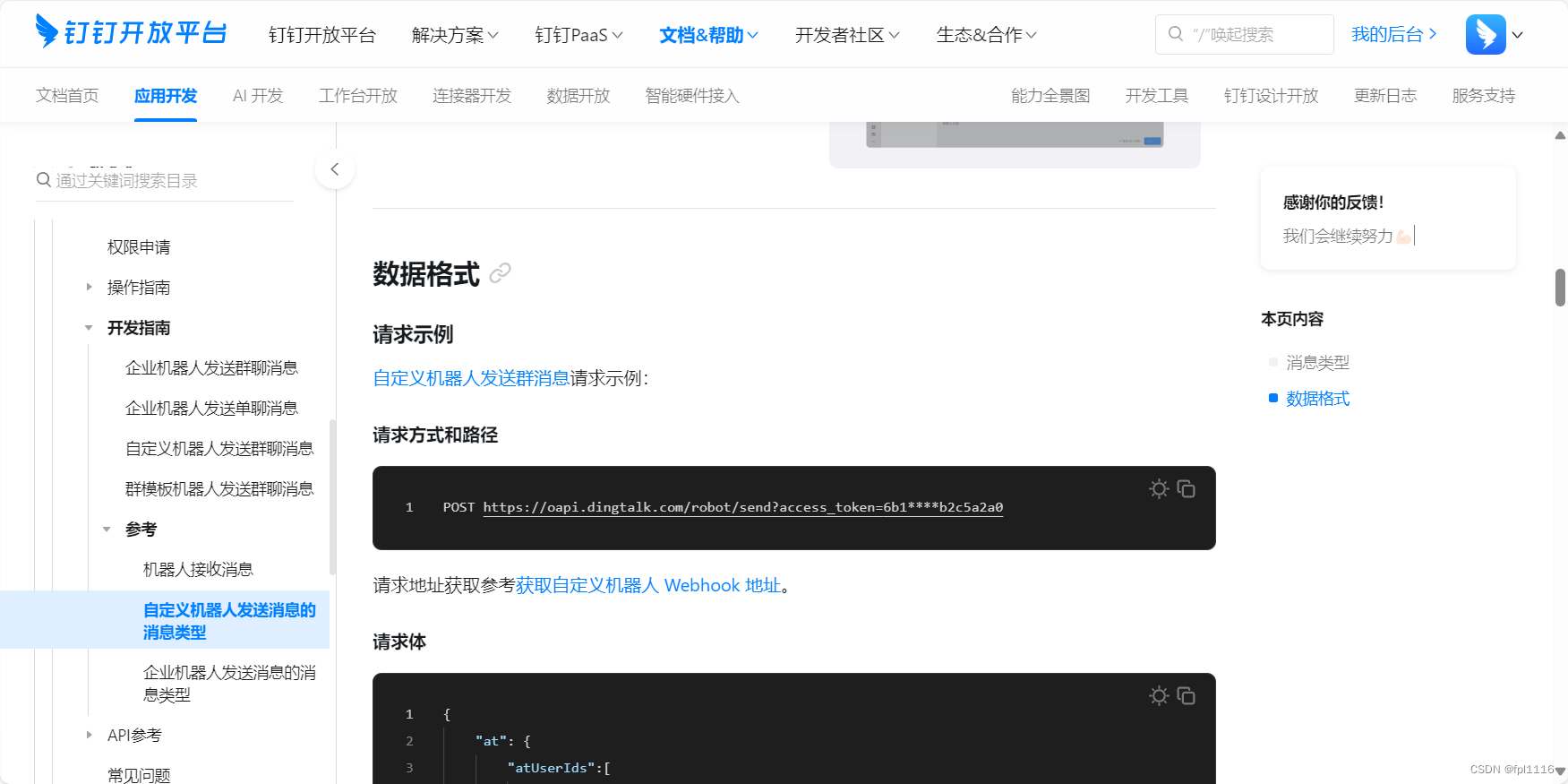Screen dimensions: 1568x784
Task: Jump to 消息类型 section in page outline
Action: 1317,362
